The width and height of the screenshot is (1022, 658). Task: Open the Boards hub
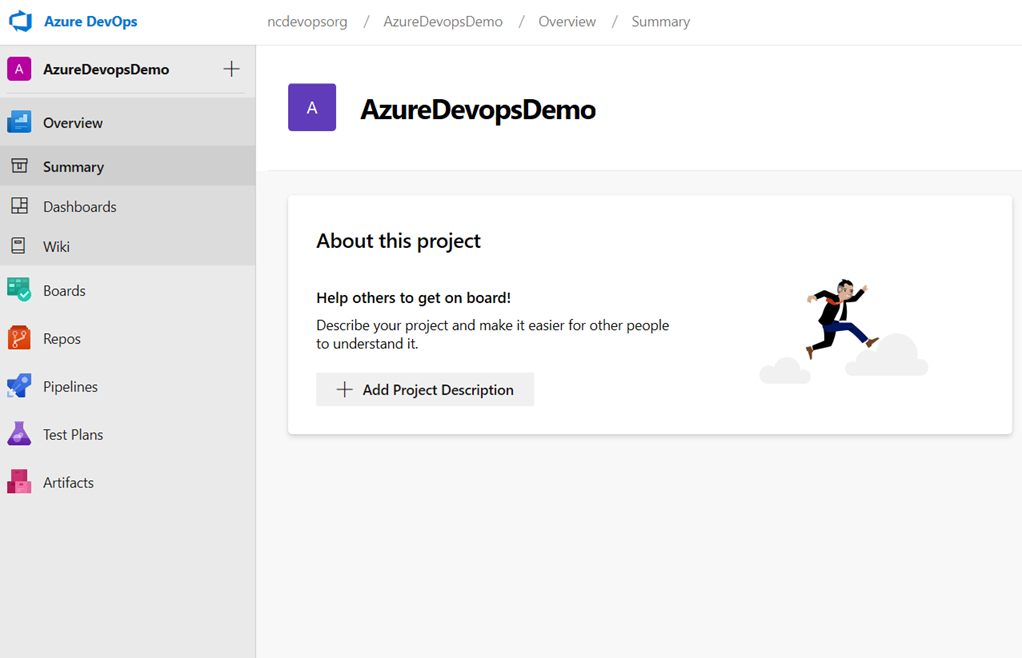click(x=128, y=291)
